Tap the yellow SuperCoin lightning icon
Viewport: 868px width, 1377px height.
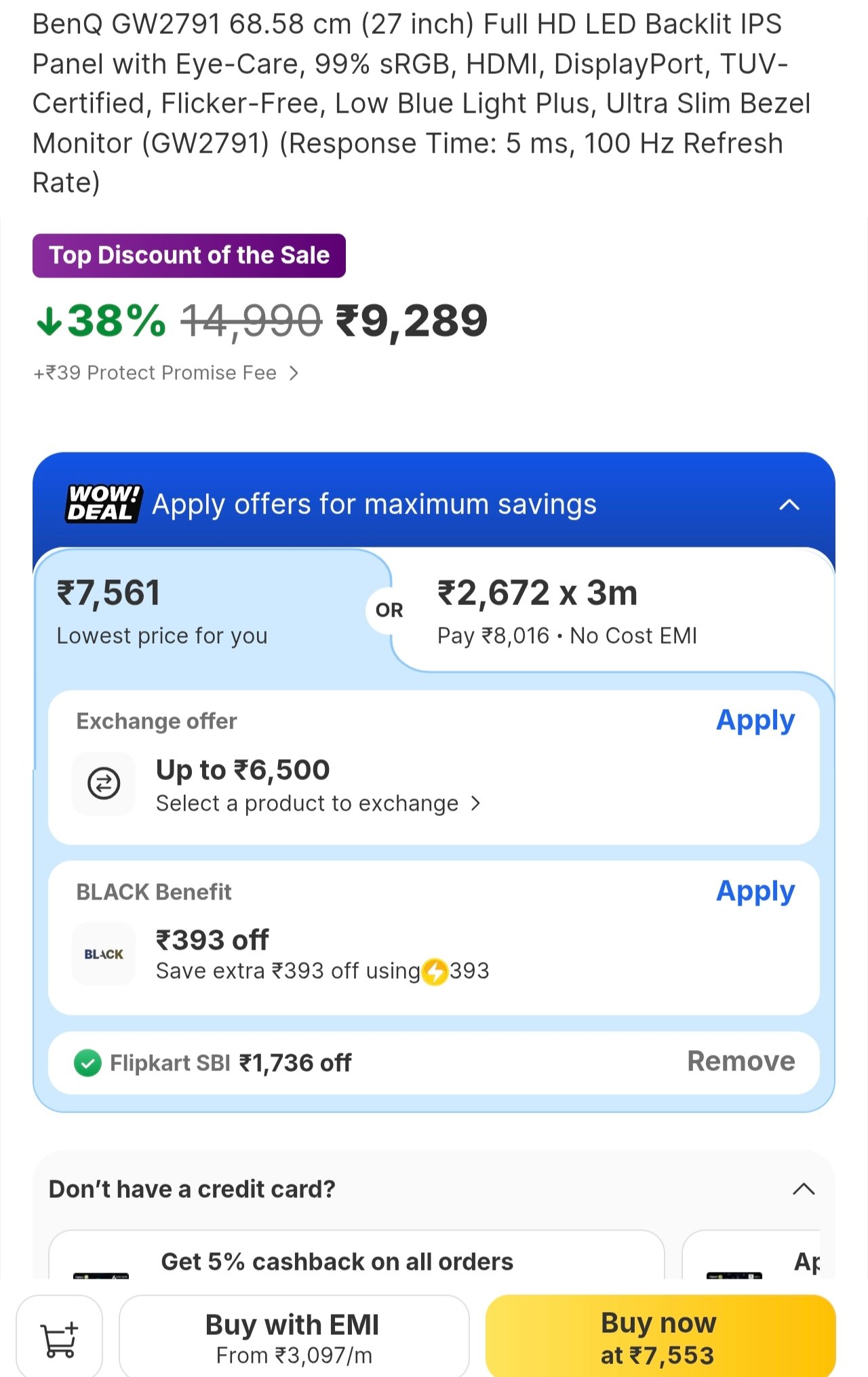[435, 971]
